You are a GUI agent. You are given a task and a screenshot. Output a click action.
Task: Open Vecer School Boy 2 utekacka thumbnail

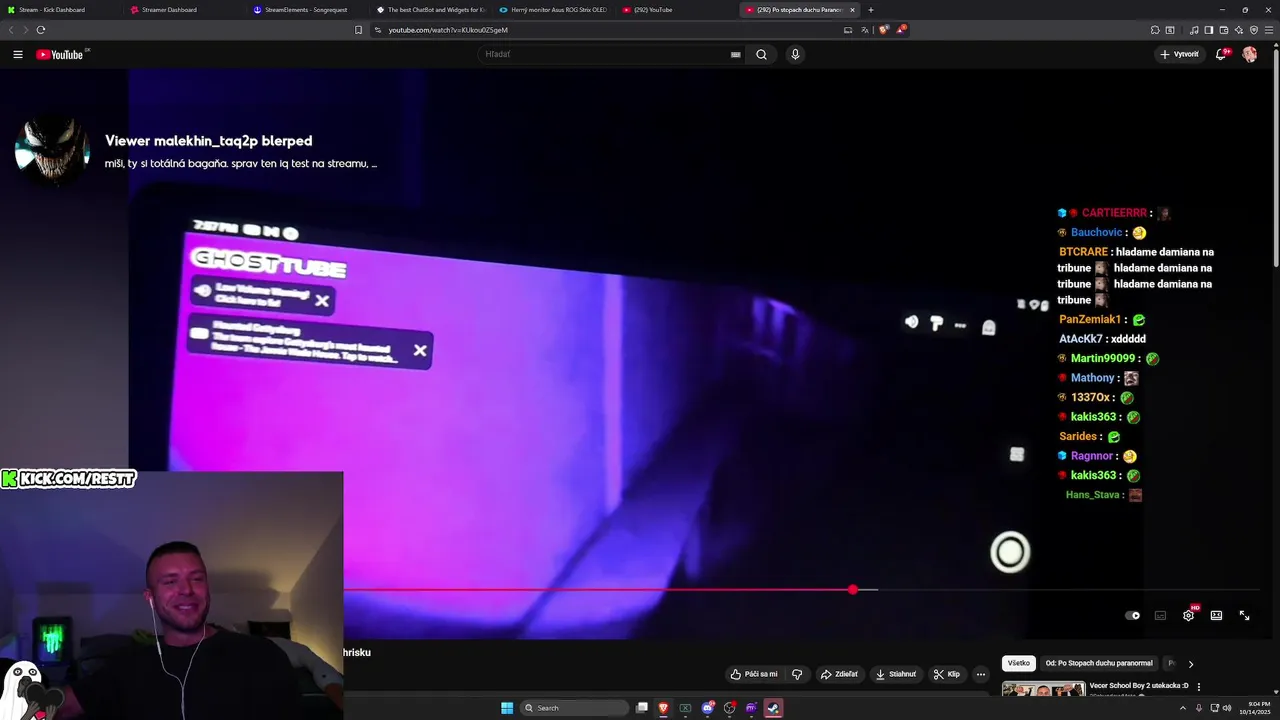coord(1043,689)
